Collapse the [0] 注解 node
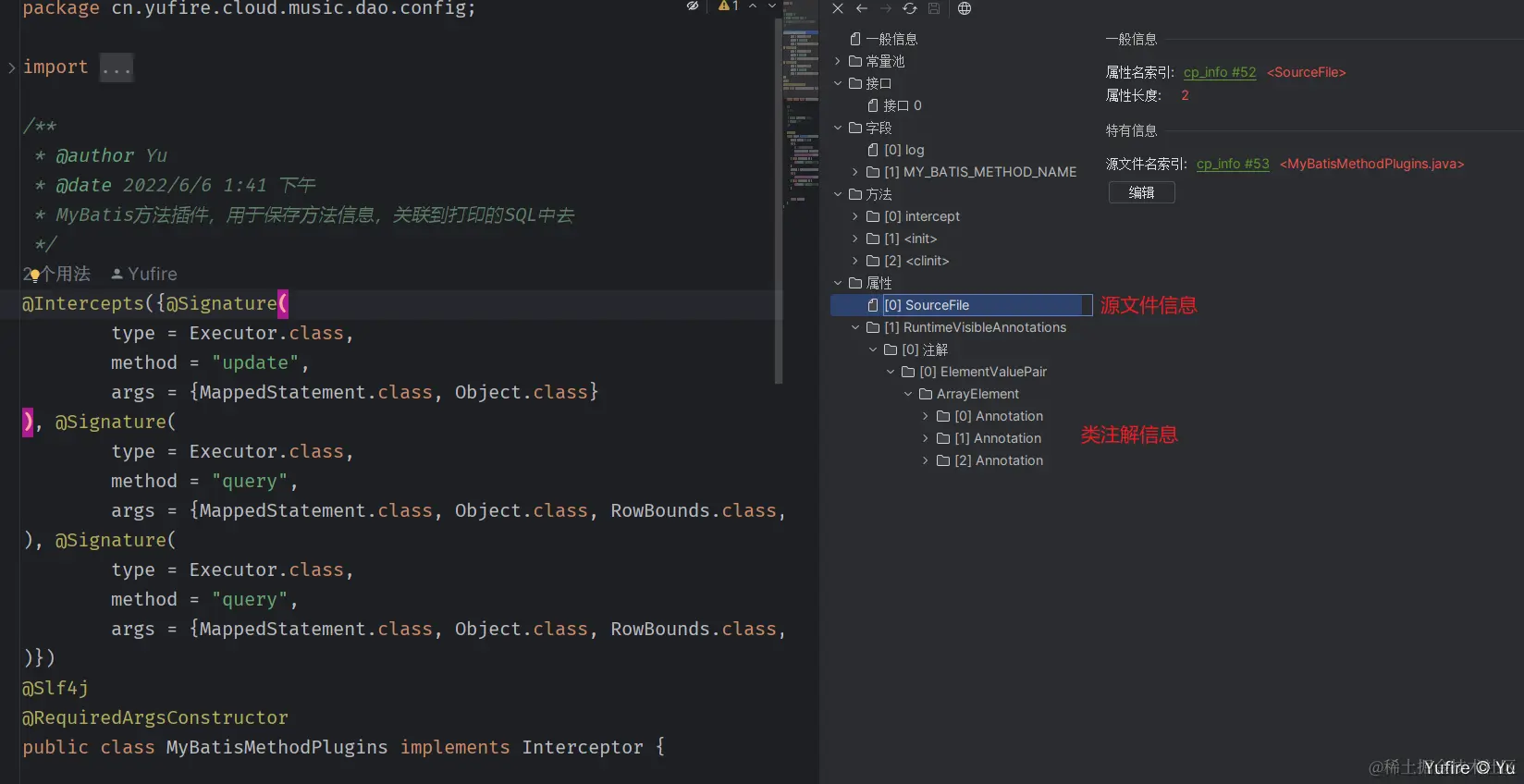The image size is (1524, 784). click(873, 349)
